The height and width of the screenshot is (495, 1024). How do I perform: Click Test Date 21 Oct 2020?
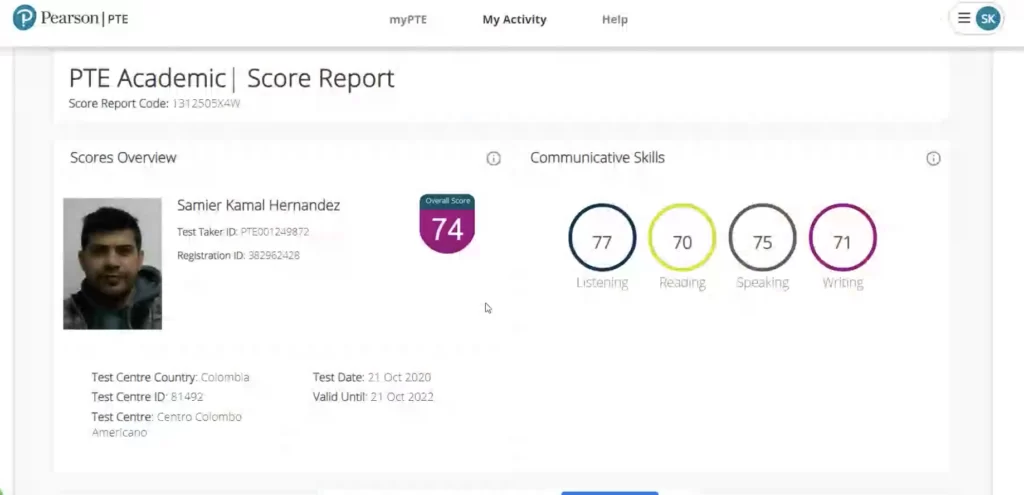372,377
